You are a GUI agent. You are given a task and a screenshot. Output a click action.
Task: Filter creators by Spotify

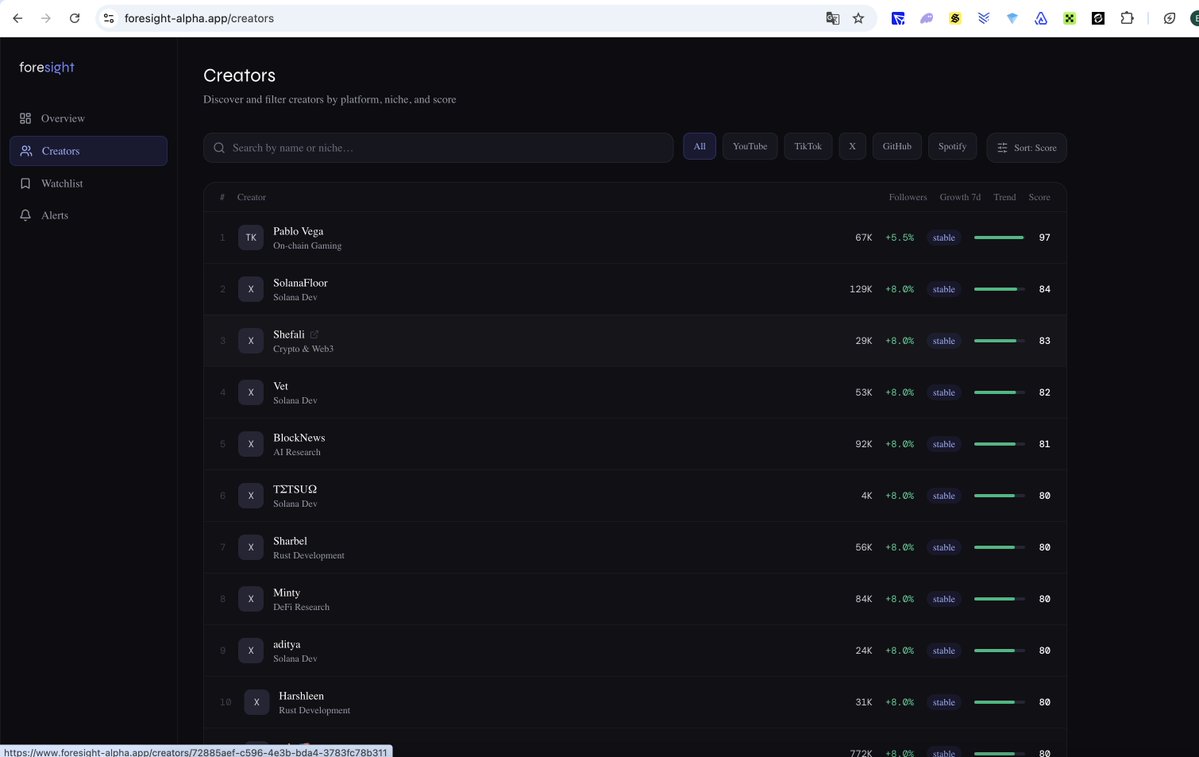(952, 146)
